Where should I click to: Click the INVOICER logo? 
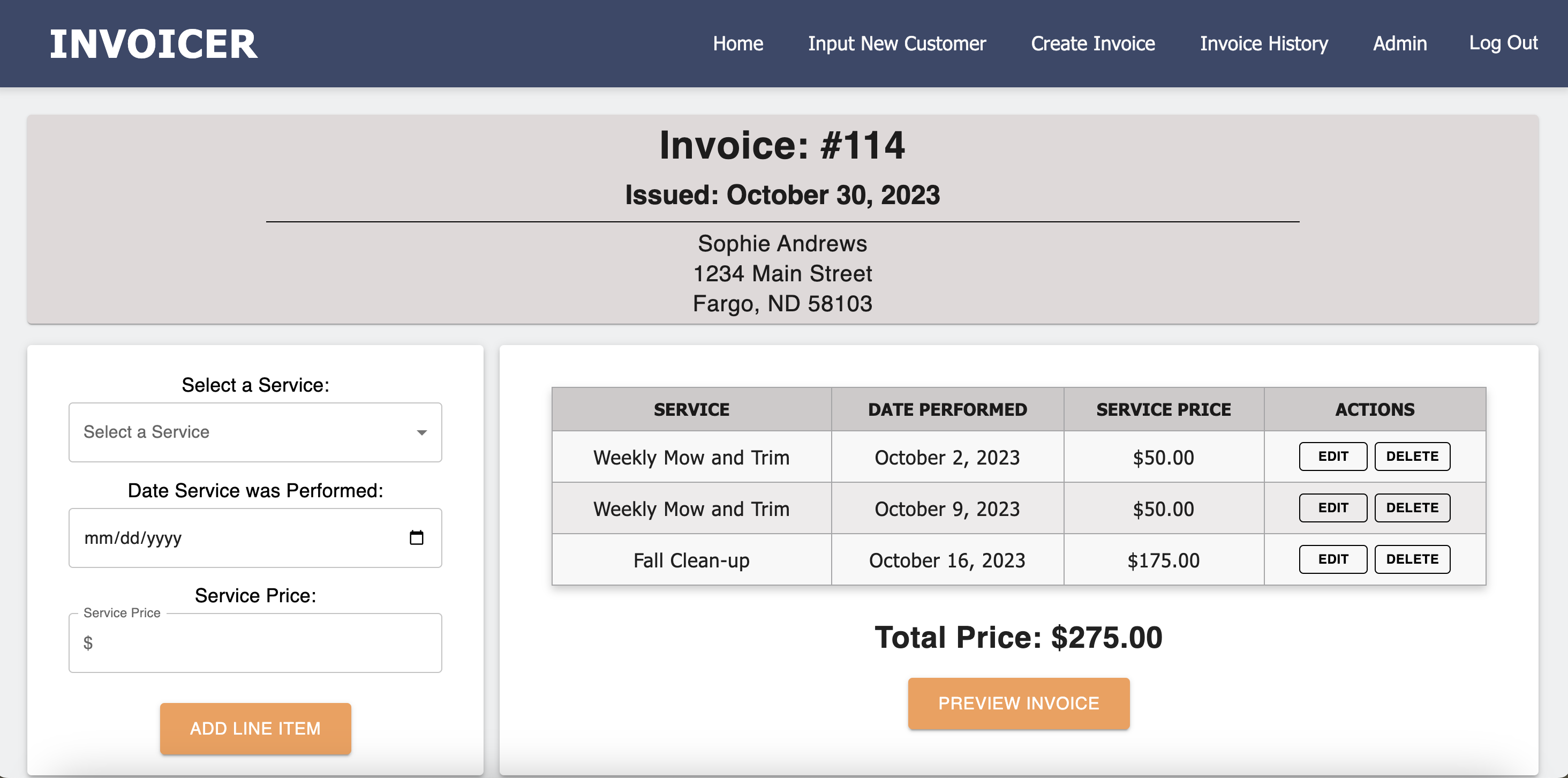pos(153,44)
